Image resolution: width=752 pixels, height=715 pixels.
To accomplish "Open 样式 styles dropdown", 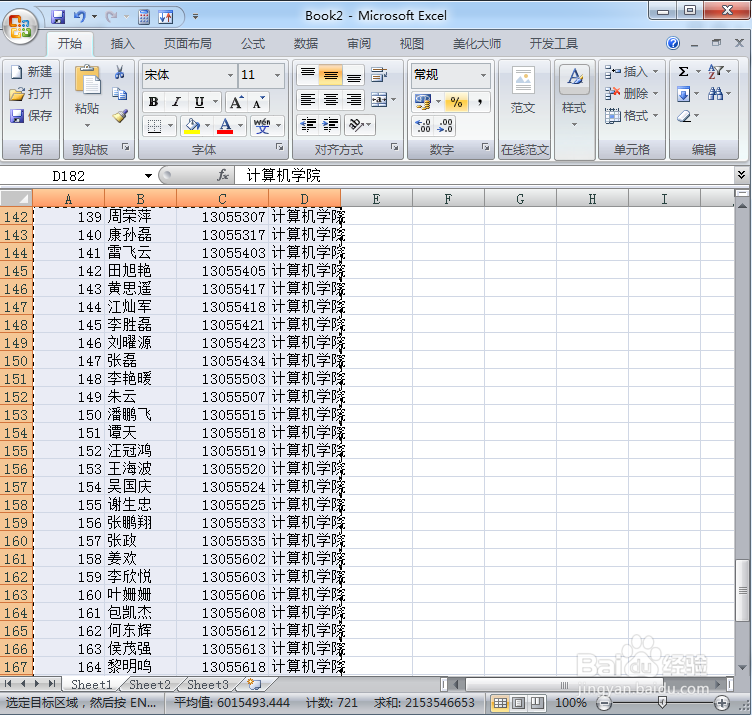I will click(574, 110).
